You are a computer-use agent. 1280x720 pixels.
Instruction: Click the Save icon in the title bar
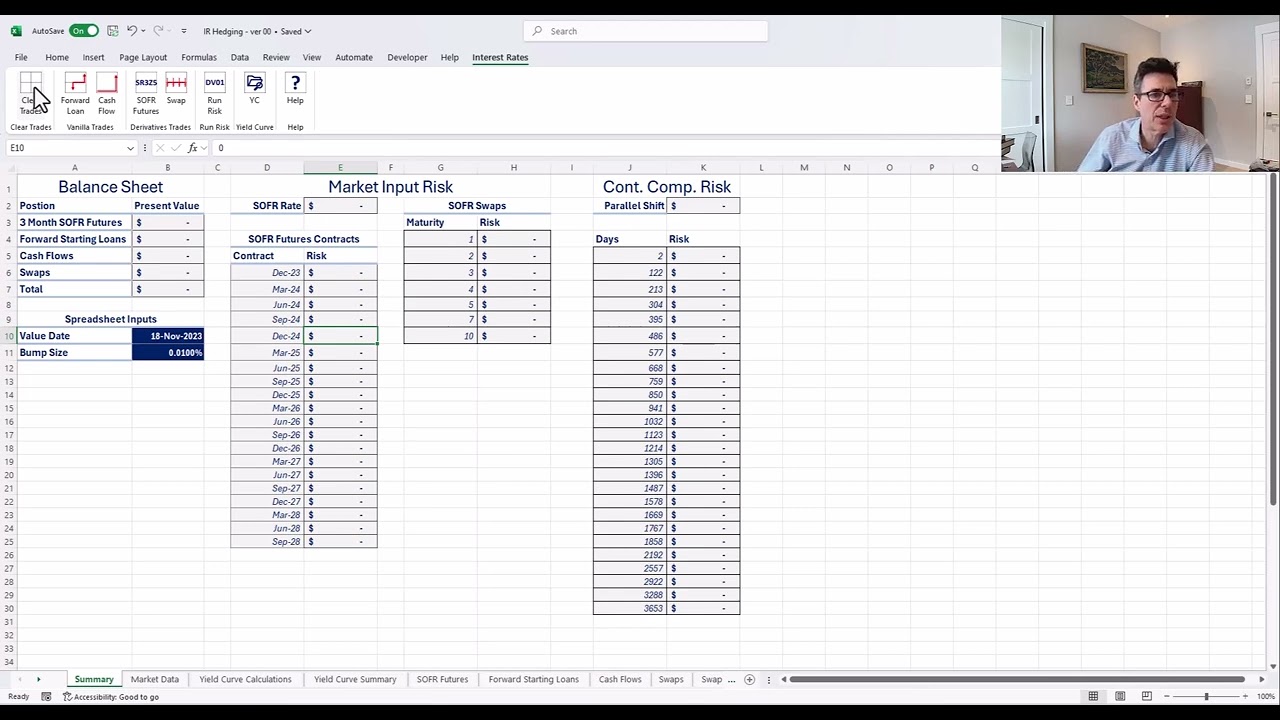pos(112,31)
